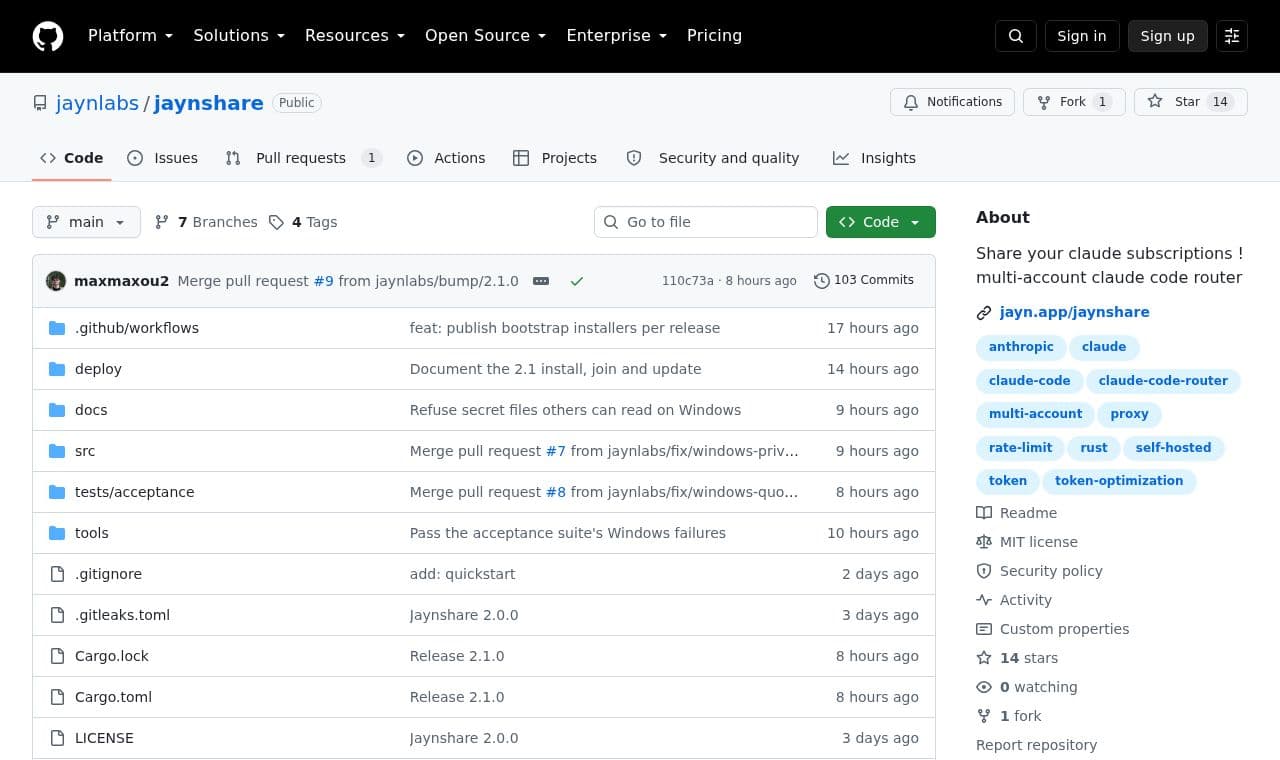Expand the commit message ellipsis
Image resolution: width=1280 pixels, height=760 pixels.
point(541,281)
